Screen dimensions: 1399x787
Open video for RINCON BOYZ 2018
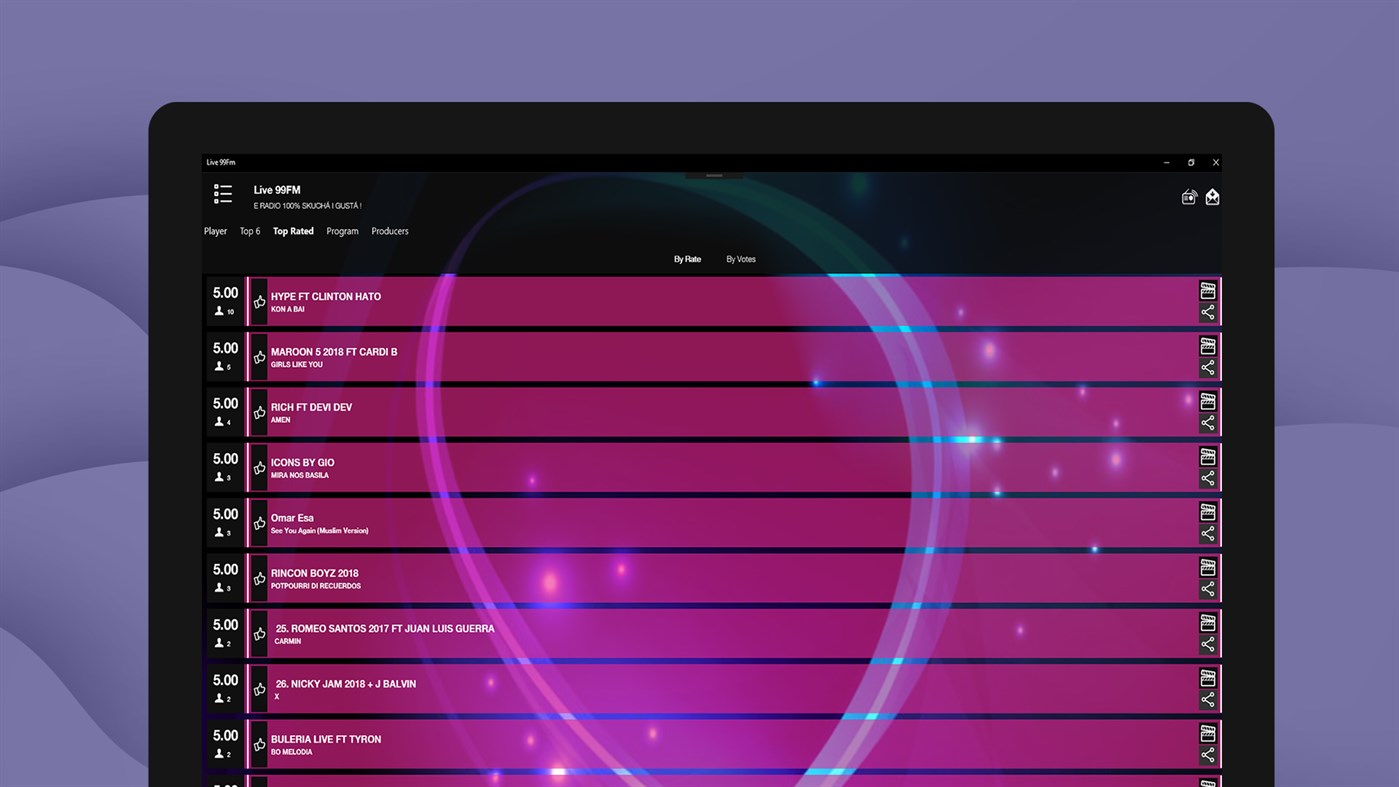[x=1208, y=567]
